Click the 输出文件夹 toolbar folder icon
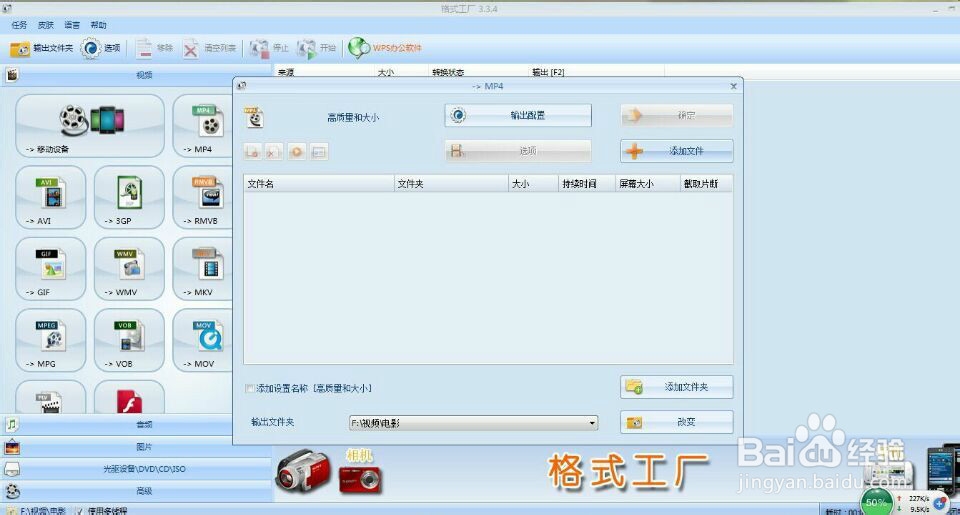The height and width of the screenshot is (515, 960). point(20,48)
